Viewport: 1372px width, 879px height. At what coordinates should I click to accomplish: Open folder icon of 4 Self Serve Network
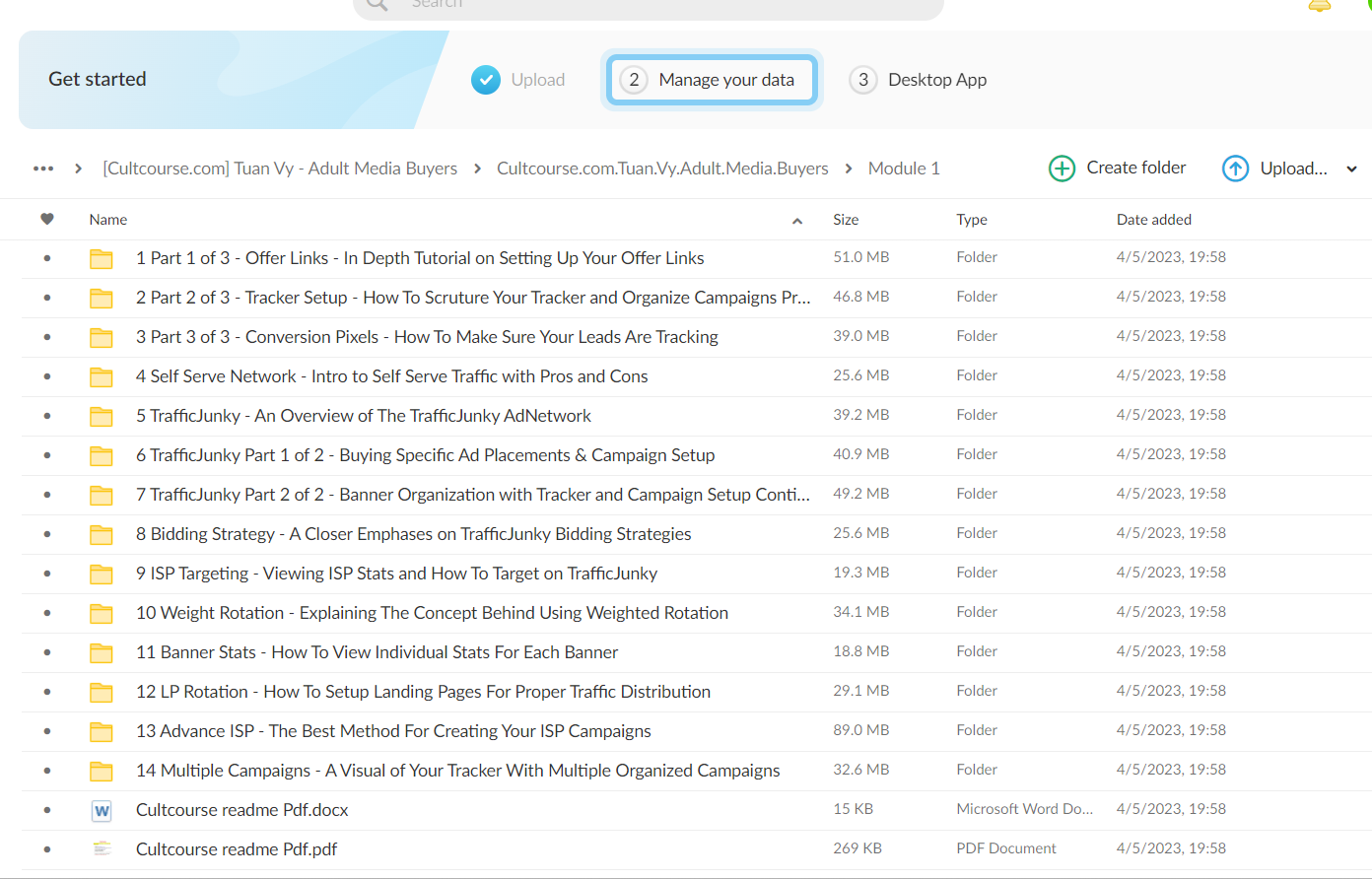click(x=102, y=376)
